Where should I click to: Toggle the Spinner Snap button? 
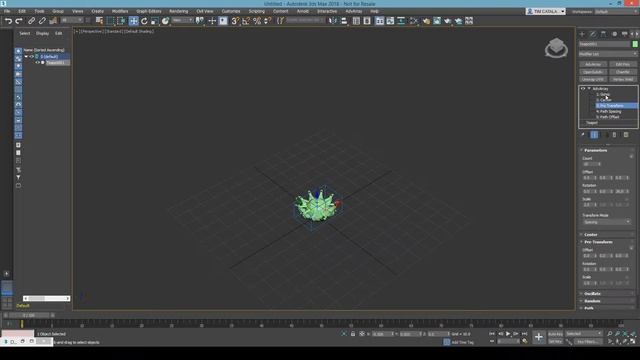point(268,21)
